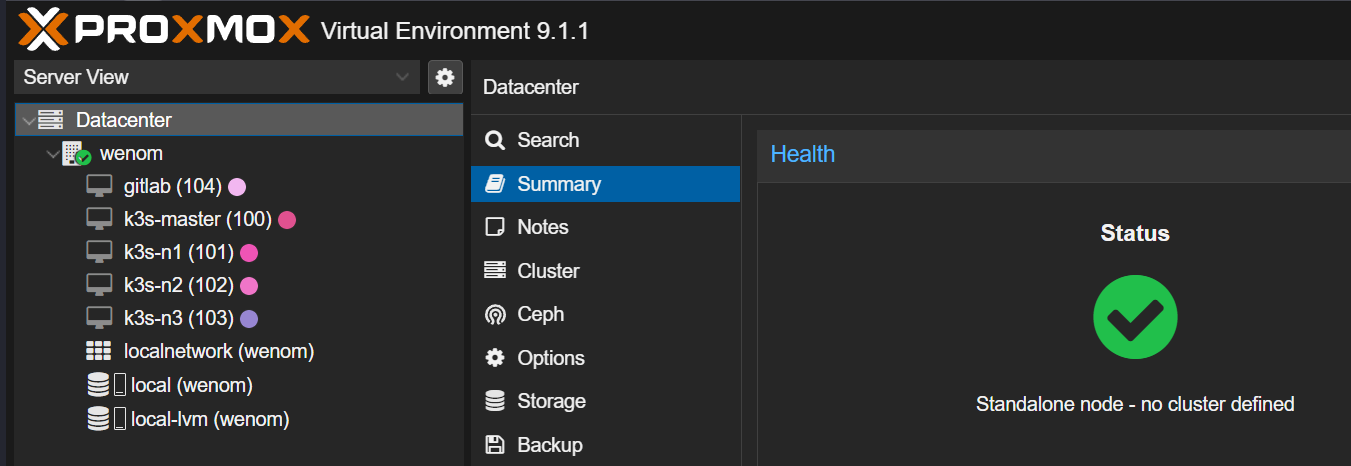Click the green health status checkmark

click(1135, 316)
